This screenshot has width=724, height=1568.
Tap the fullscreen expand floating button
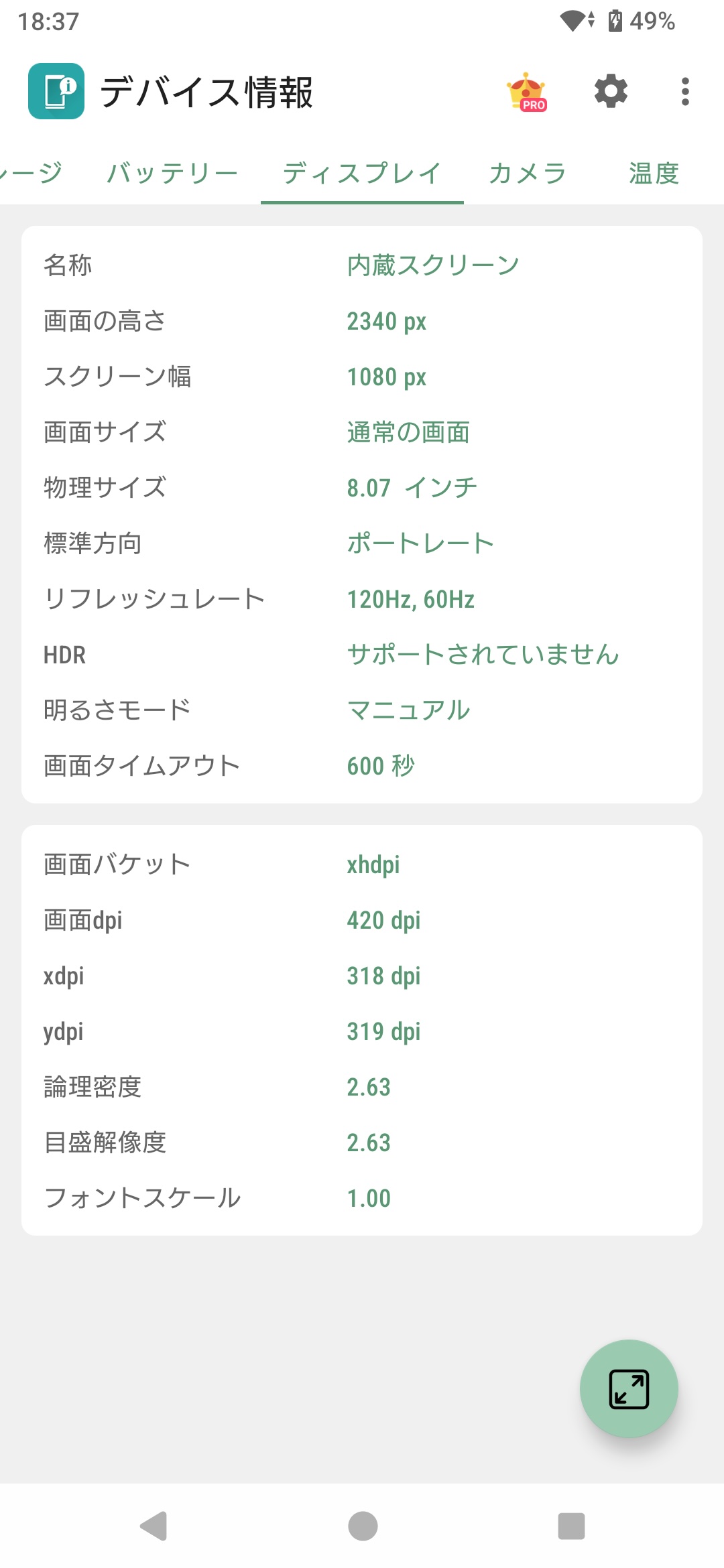pos(629,1388)
